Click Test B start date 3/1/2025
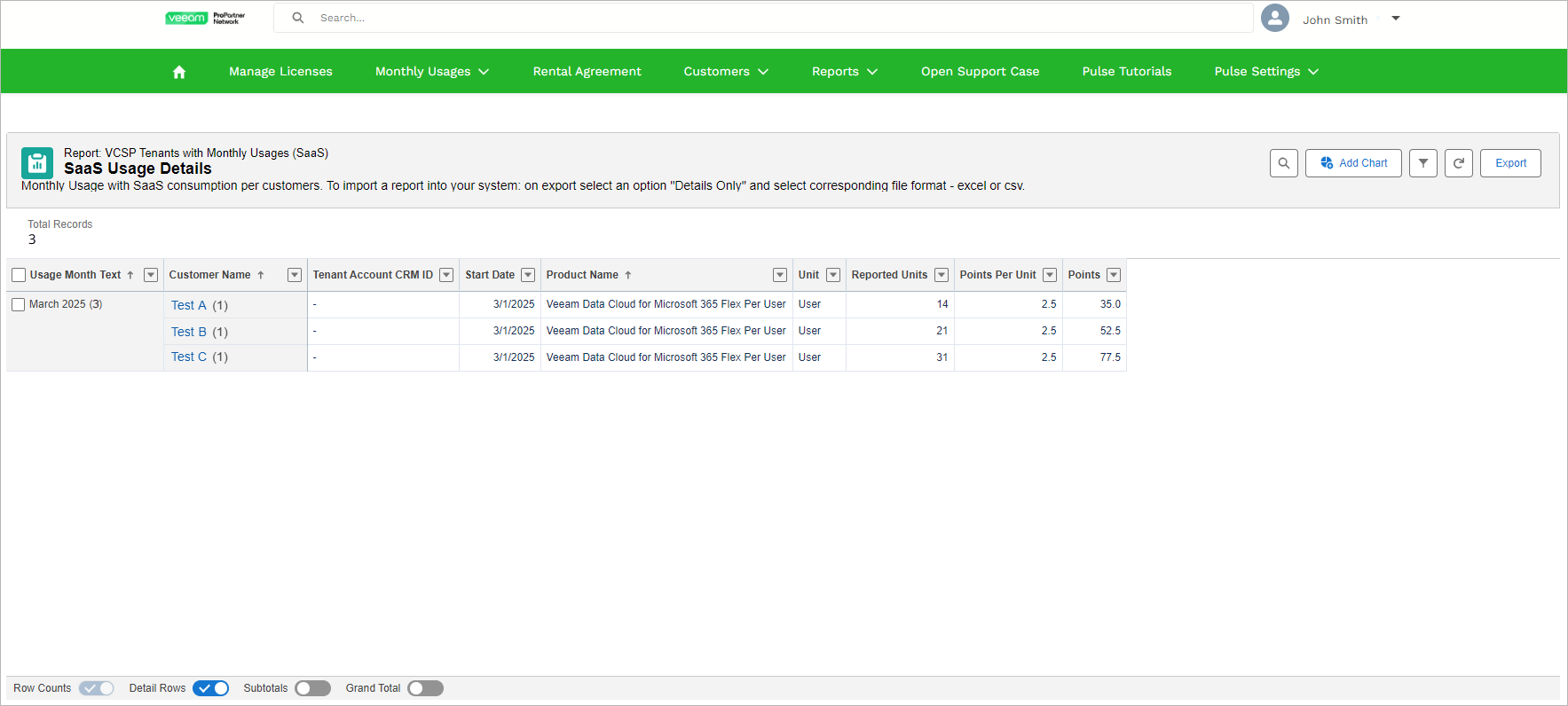The image size is (1568, 706). coord(514,331)
